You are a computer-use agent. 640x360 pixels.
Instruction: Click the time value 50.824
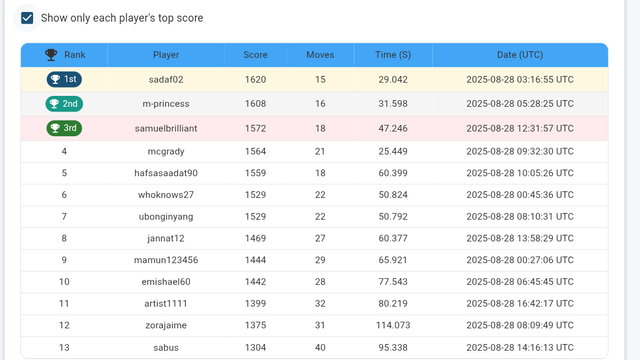(393, 195)
